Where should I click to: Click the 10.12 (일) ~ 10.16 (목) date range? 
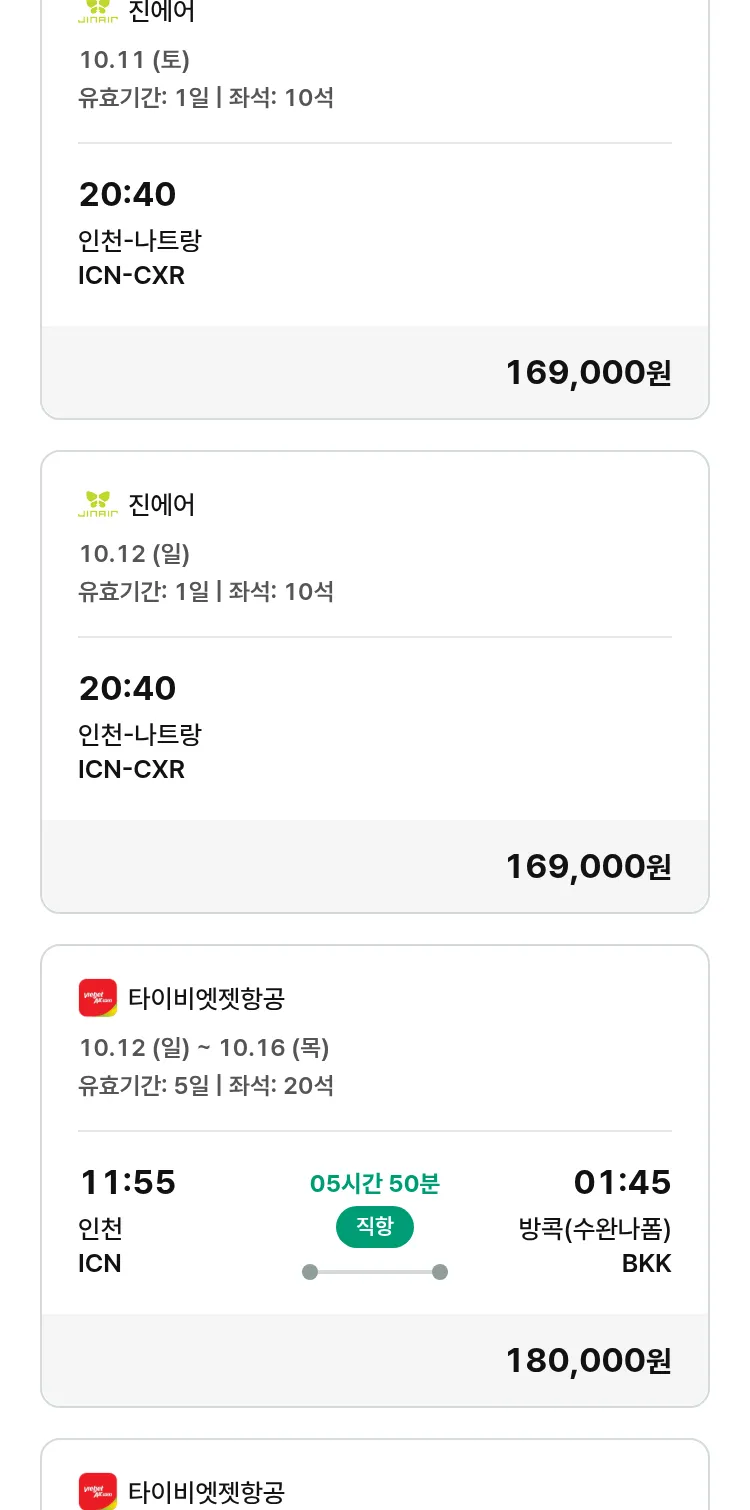[x=204, y=1048]
